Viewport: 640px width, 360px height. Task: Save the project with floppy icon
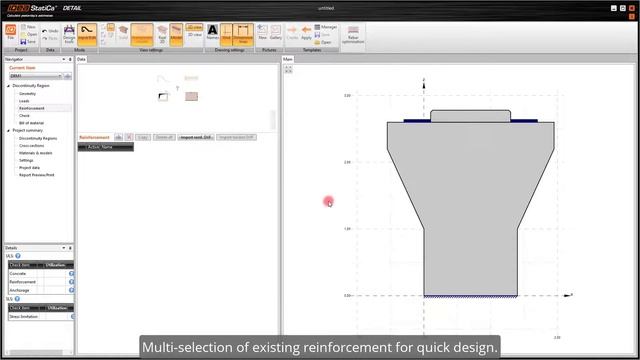pos(28,42)
